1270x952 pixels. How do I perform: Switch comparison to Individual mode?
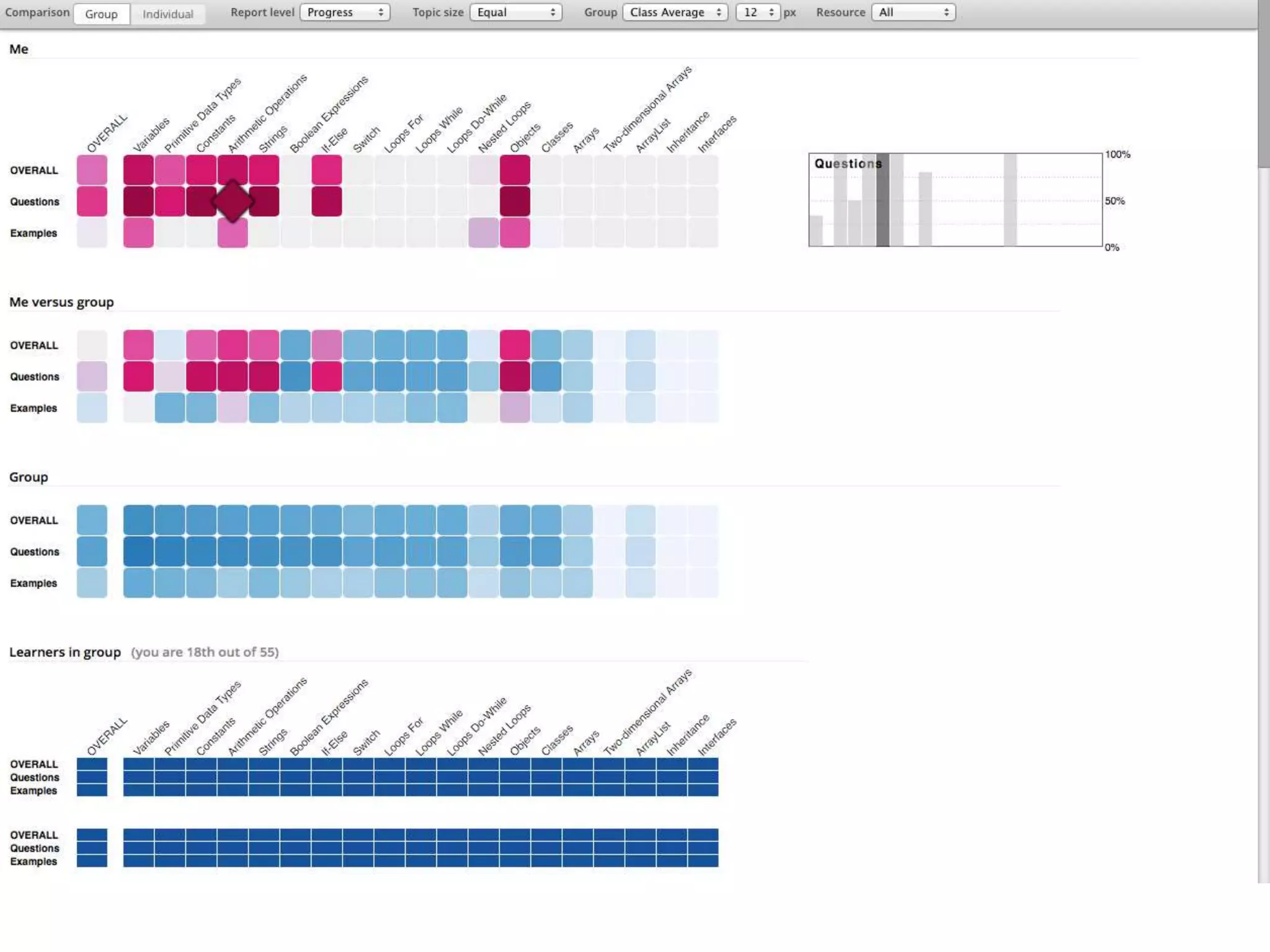click(167, 14)
